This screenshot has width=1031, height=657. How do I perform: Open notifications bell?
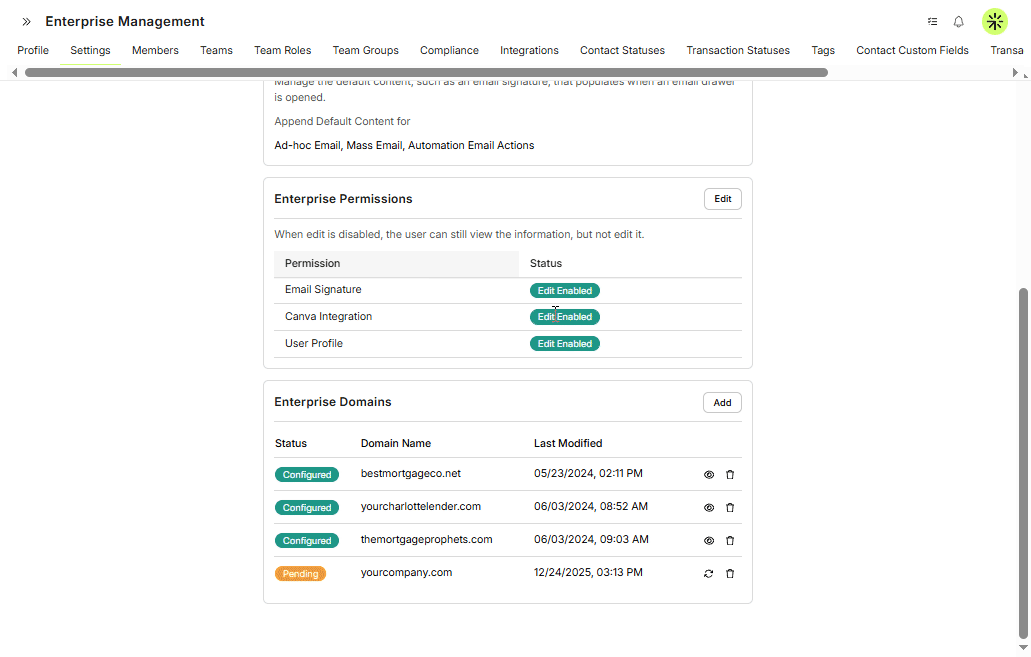coord(958,22)
